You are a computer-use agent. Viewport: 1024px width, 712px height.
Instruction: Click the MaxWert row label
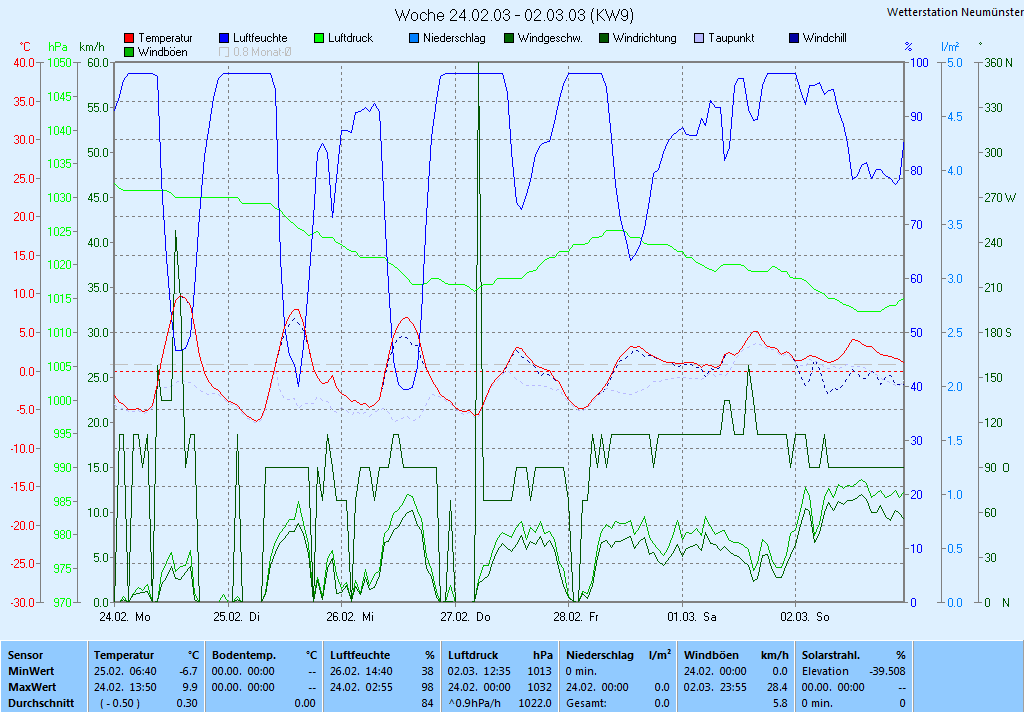point(32,687)
